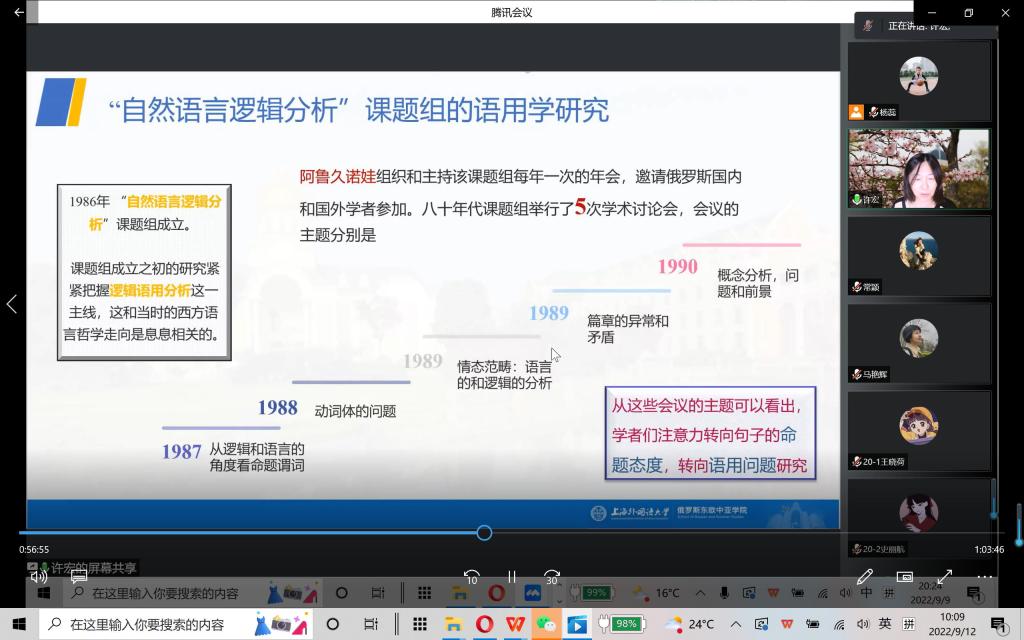Open the 10:09 clock calendar flyout
The width and height of the screenshot is (1024, 640).
951,624
